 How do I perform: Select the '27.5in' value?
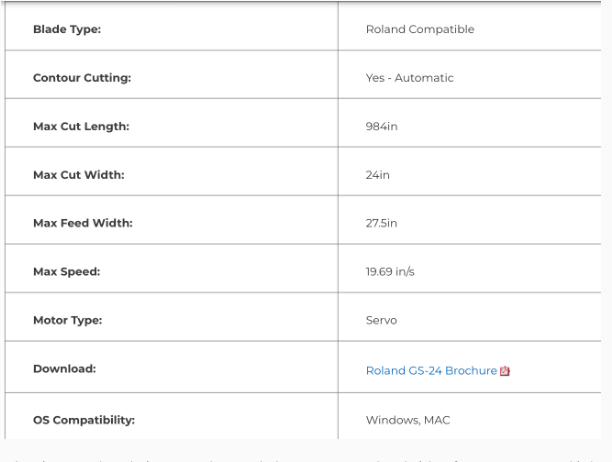(x=381, y=223)
